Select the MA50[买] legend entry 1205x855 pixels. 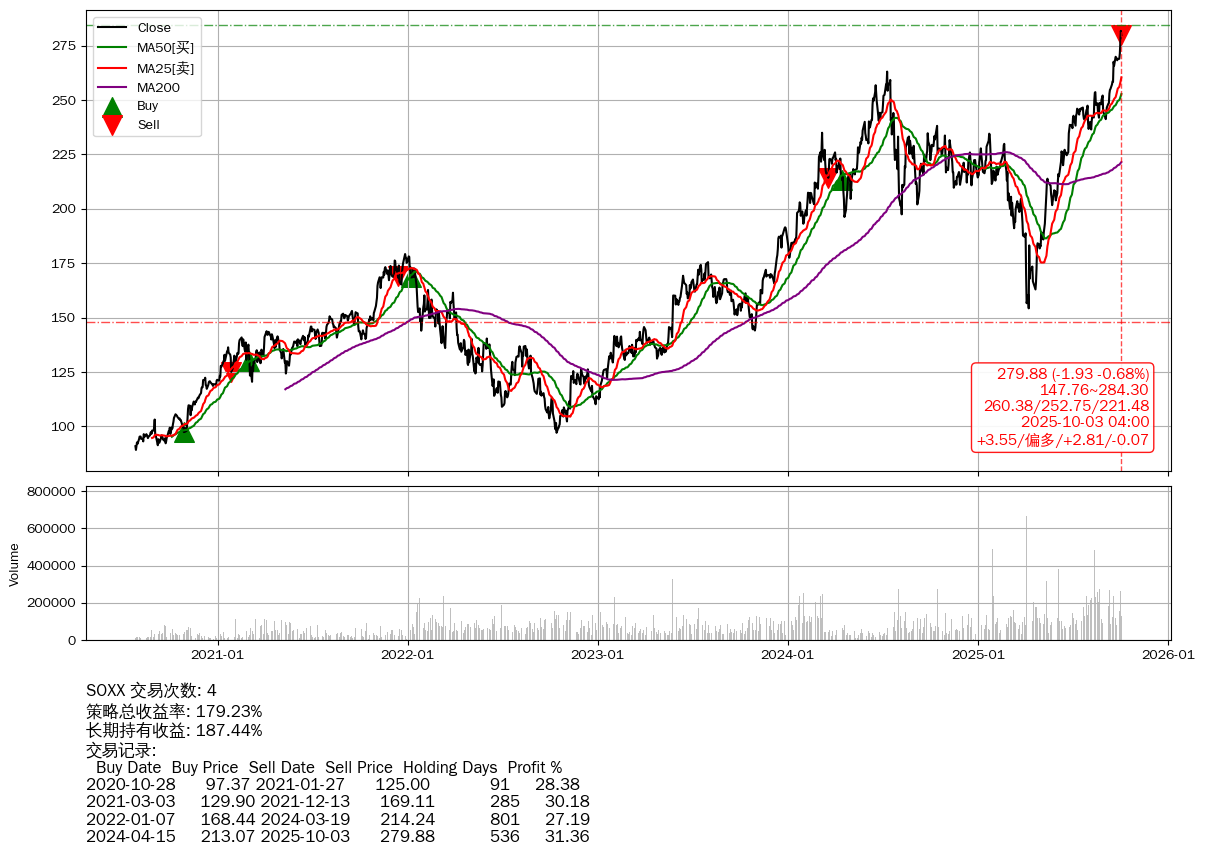click(165, 48)
